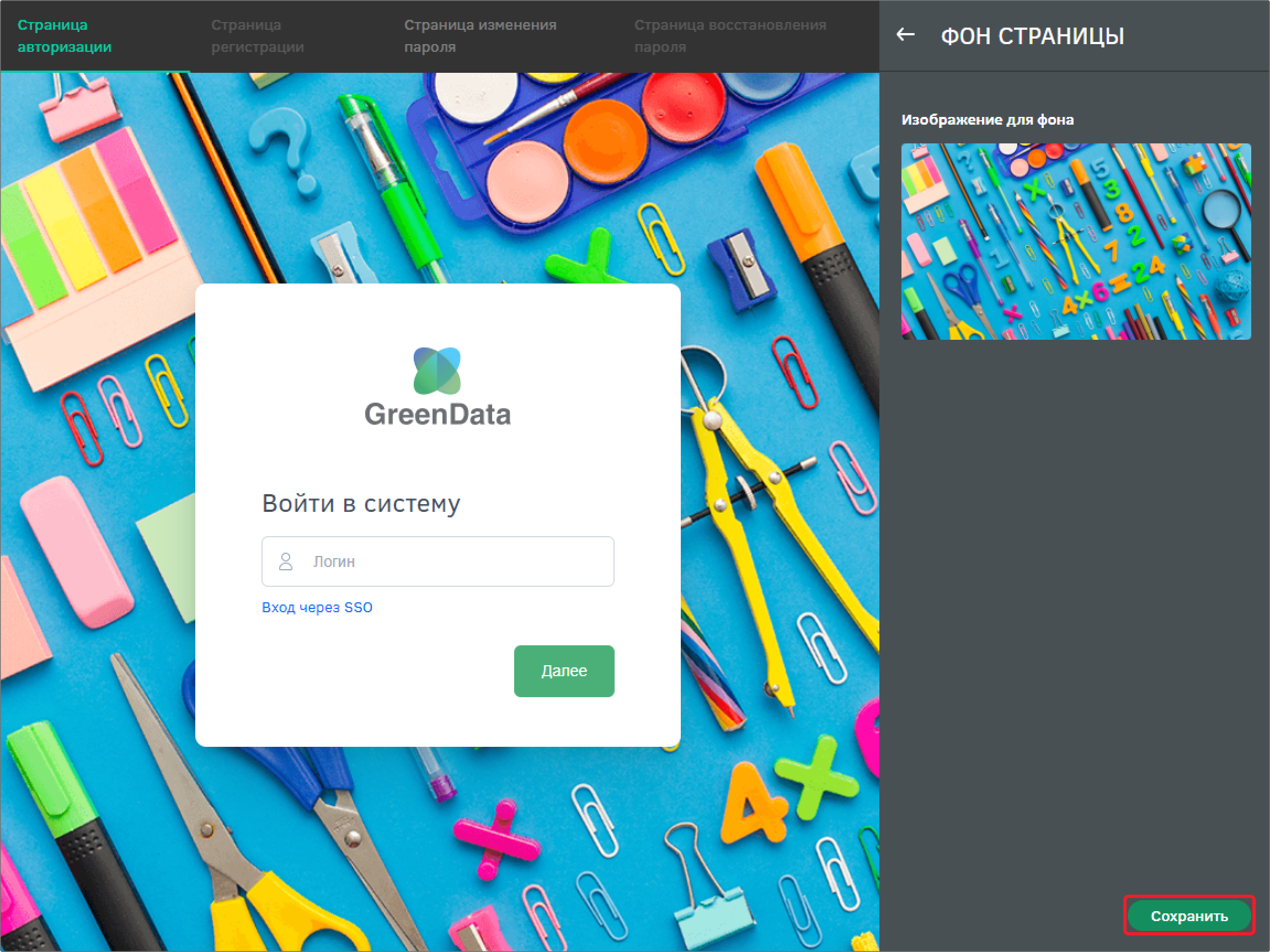The width and height of the screenshot is (1270, 952).
Task: Click the GreenData logo
Action: tap(437, 387)
